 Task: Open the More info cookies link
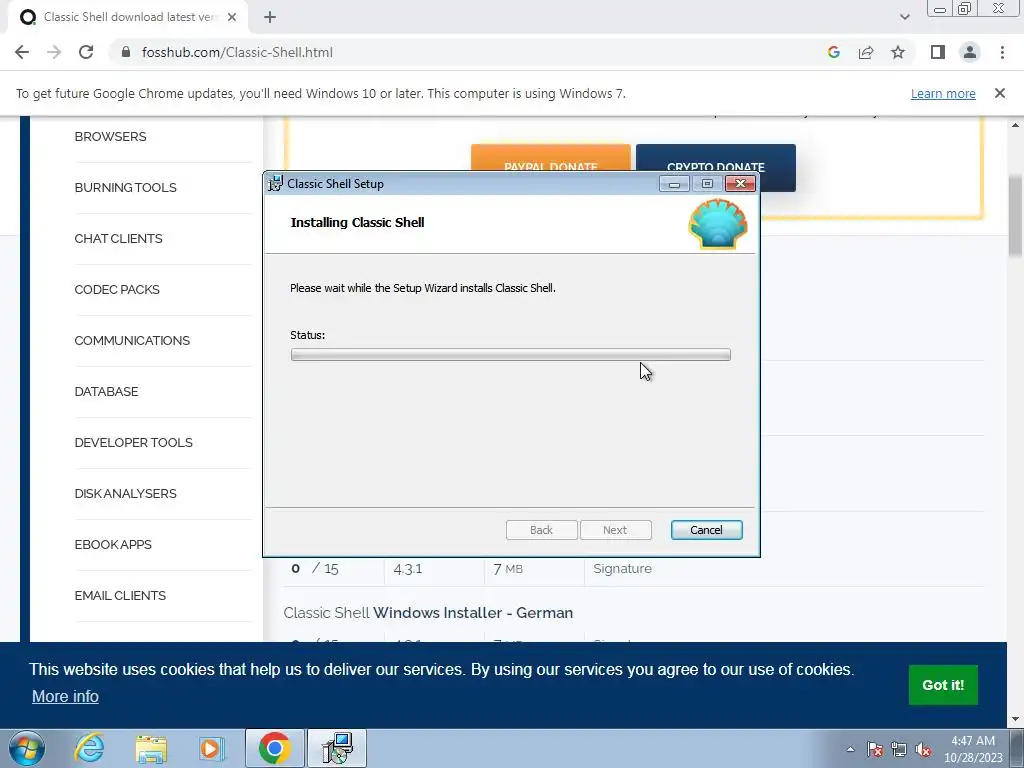[65, 696]
